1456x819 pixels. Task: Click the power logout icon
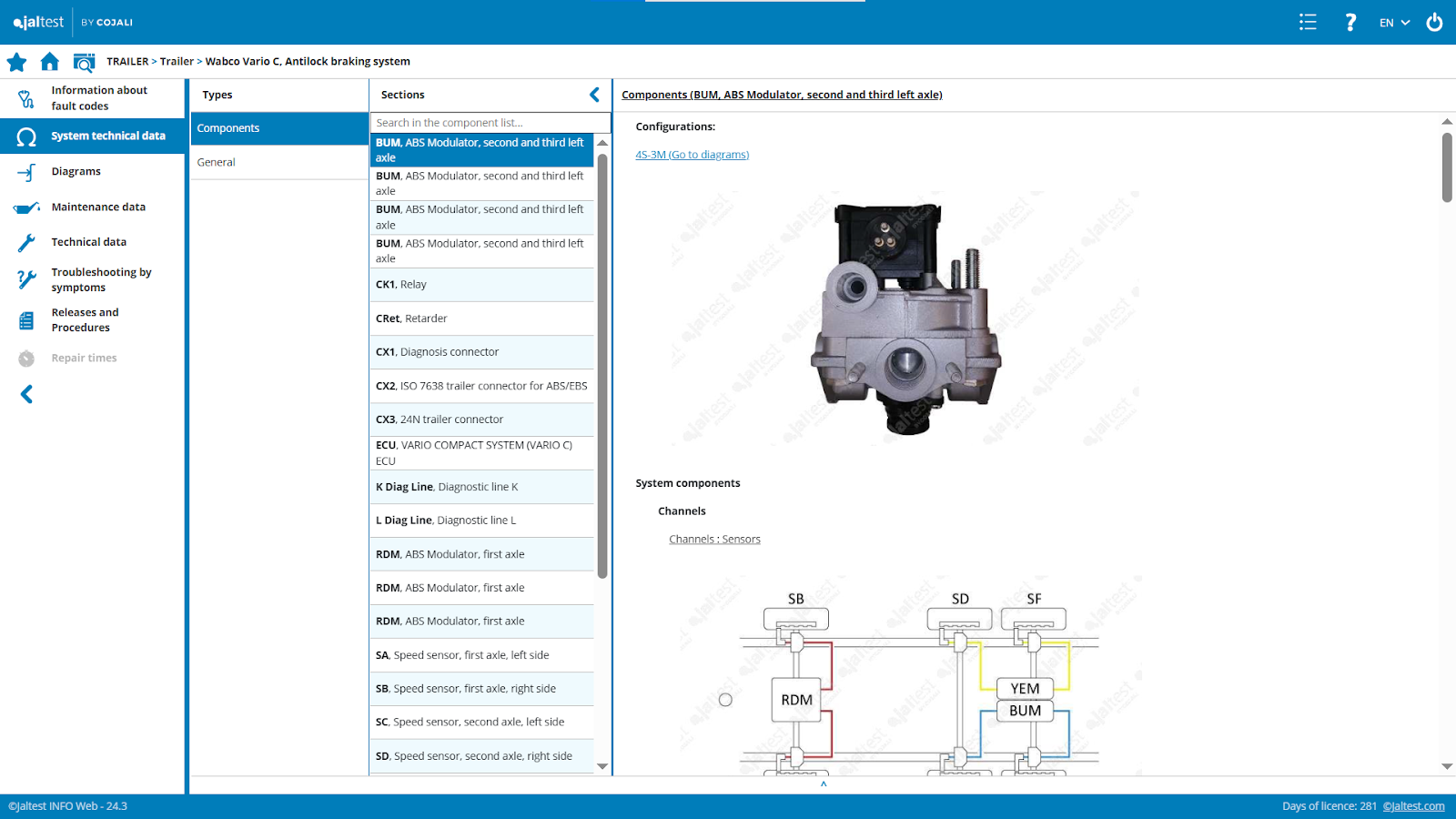click(x=1434, y=22)
